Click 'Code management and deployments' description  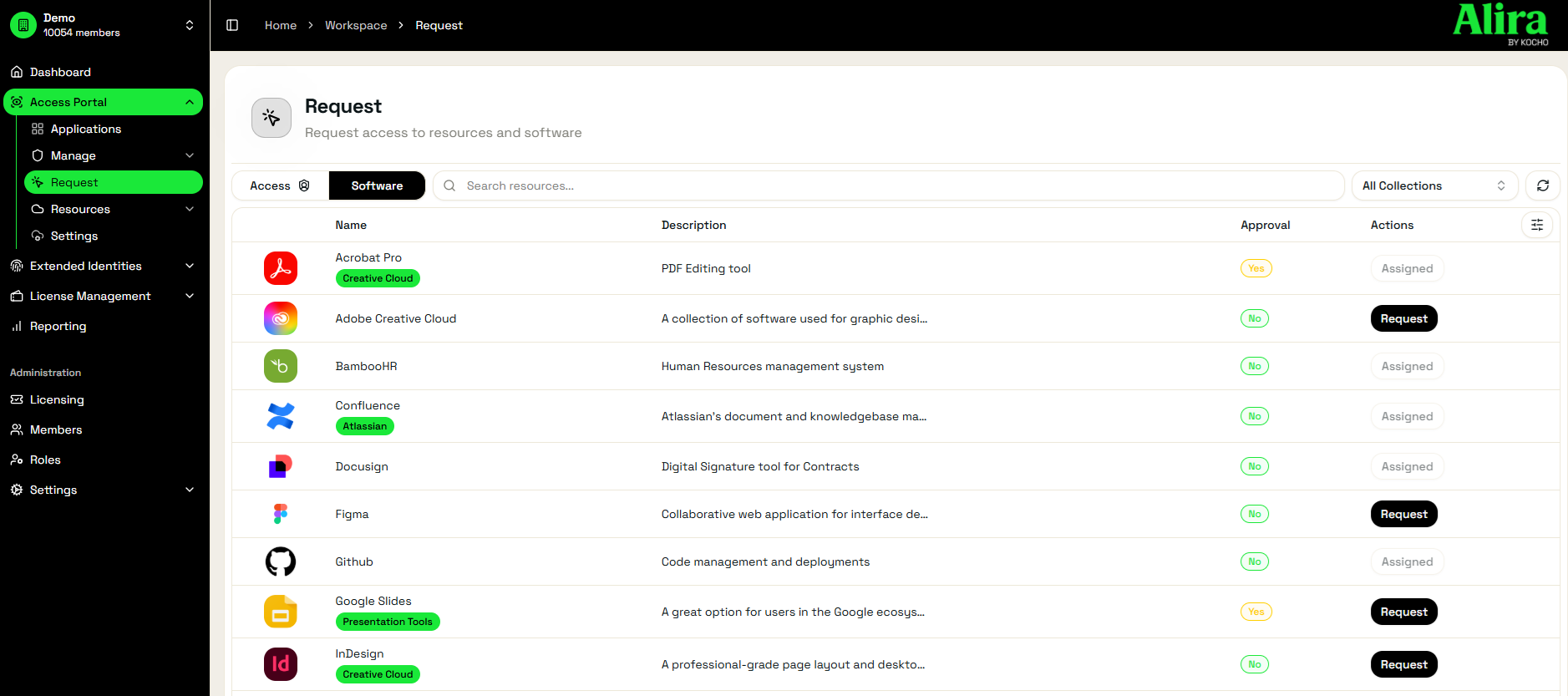pos(765,561)
